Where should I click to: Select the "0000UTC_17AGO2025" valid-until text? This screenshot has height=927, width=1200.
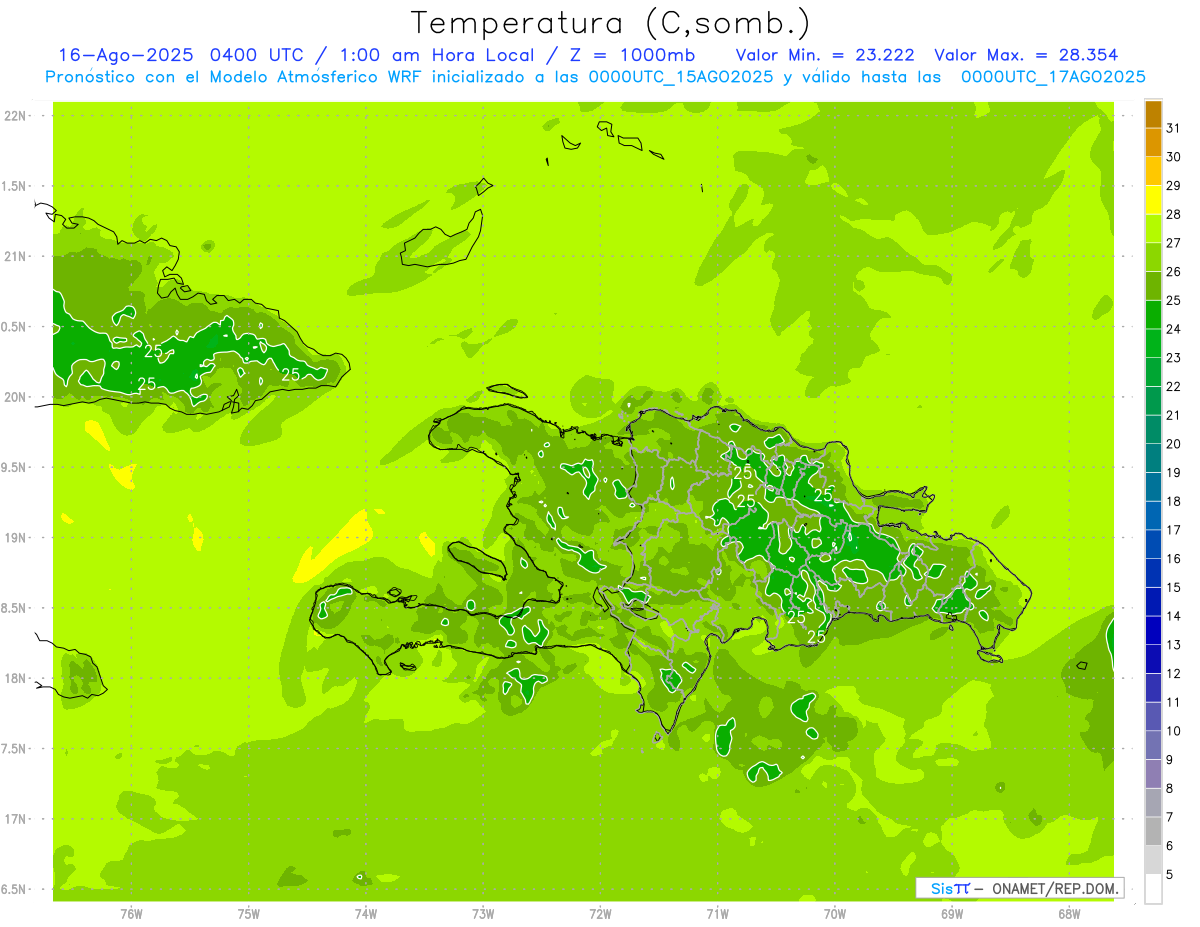[1053, 76]
